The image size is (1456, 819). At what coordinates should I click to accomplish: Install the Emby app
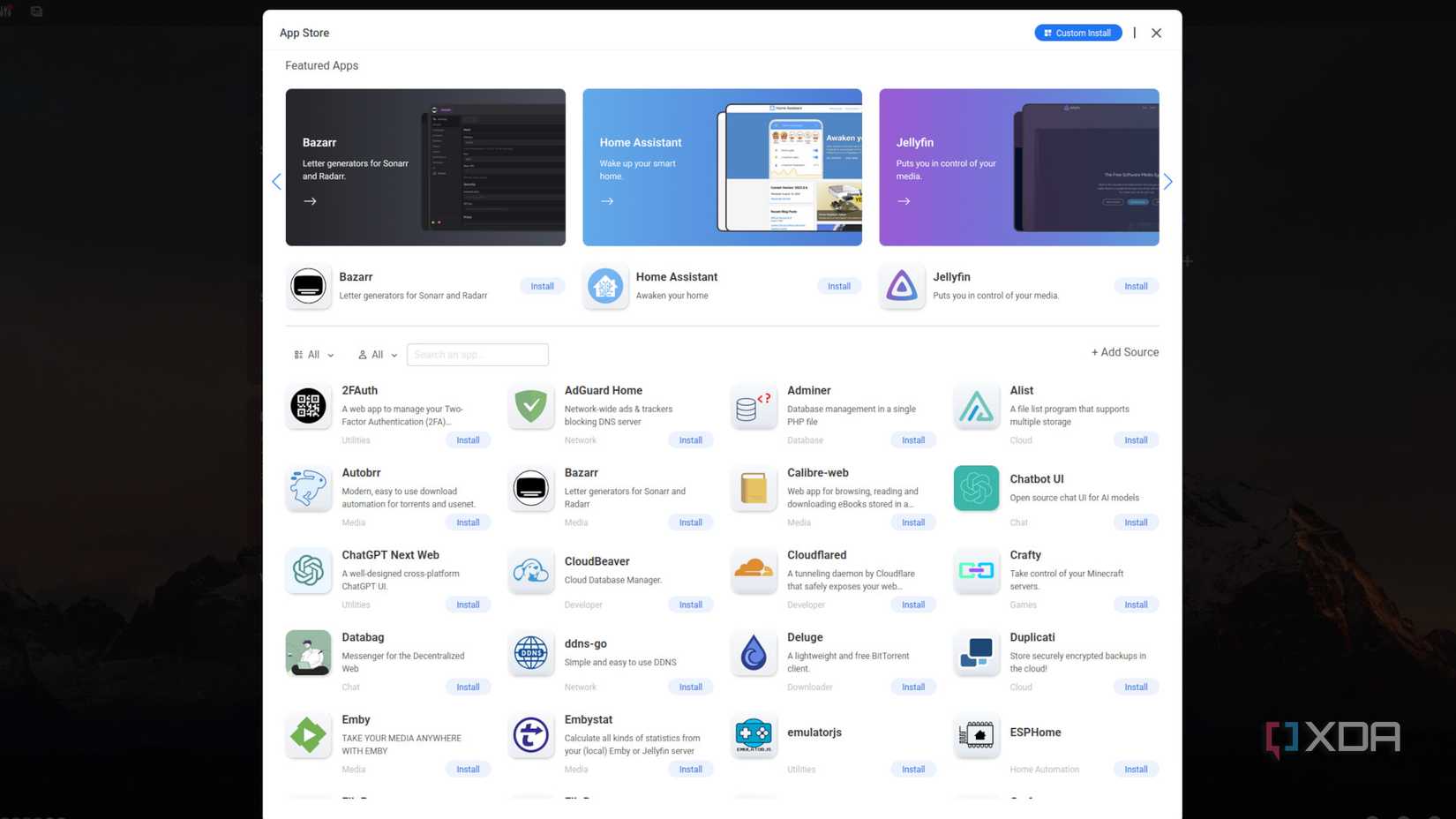[x=468, y=770]
